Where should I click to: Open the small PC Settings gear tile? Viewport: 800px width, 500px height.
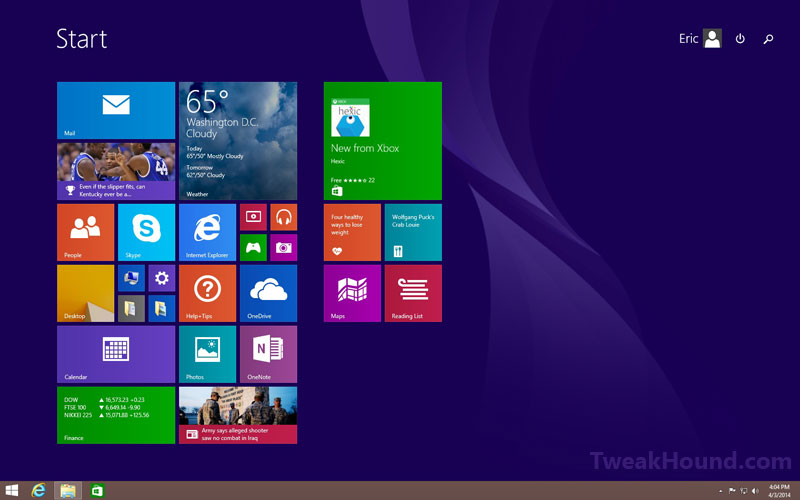(x=162, y=278)
